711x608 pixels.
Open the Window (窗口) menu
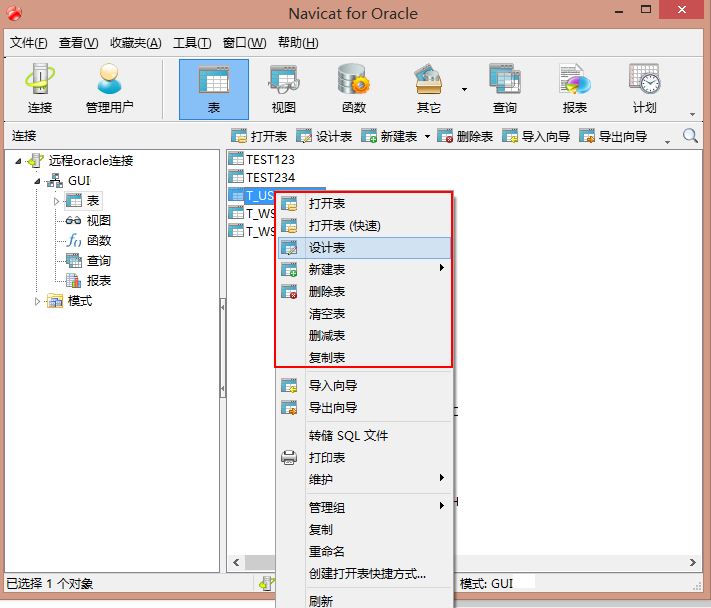click(244, 43)
